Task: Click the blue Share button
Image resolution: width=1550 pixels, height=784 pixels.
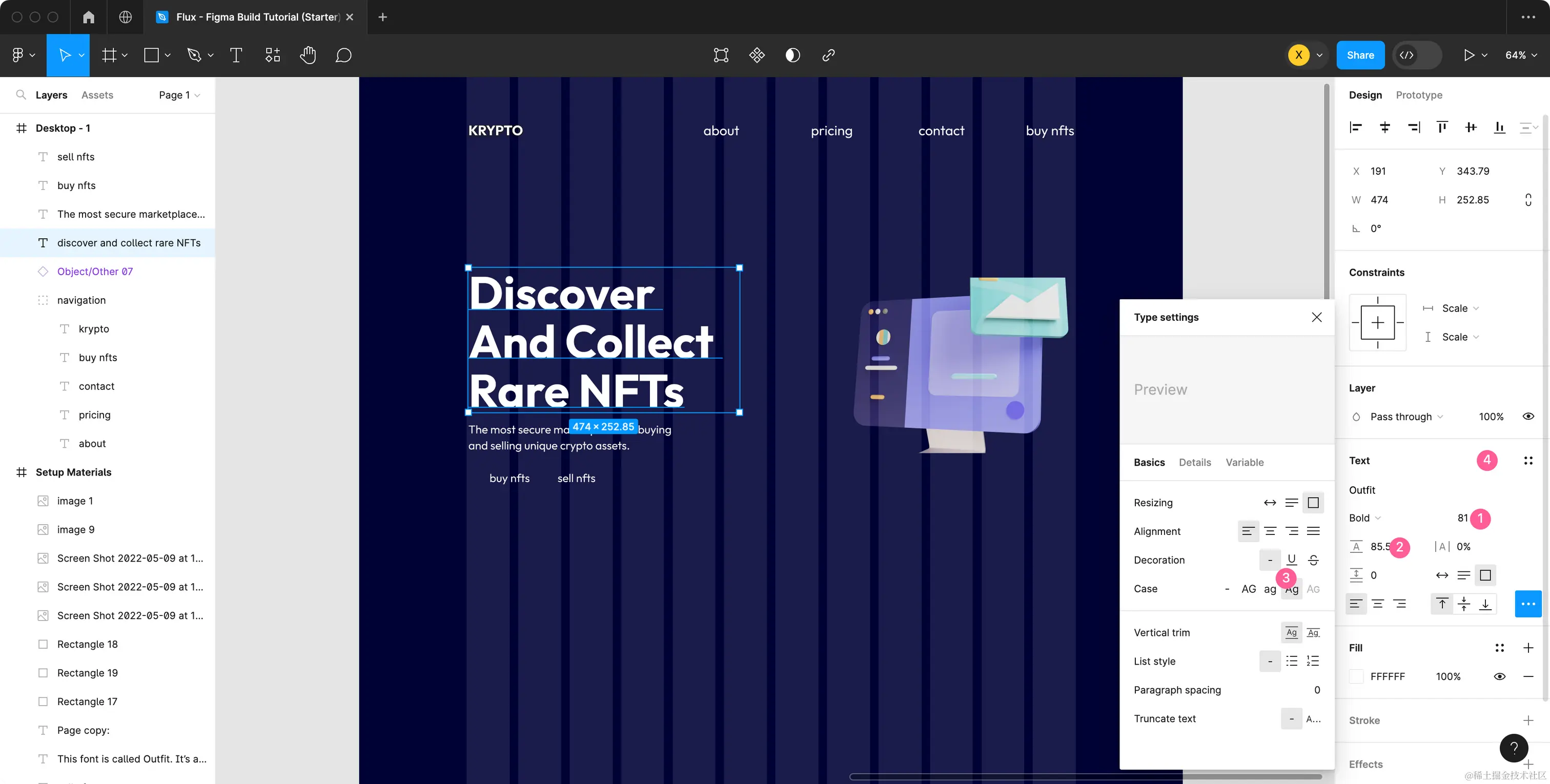Action: point(1360,55)
